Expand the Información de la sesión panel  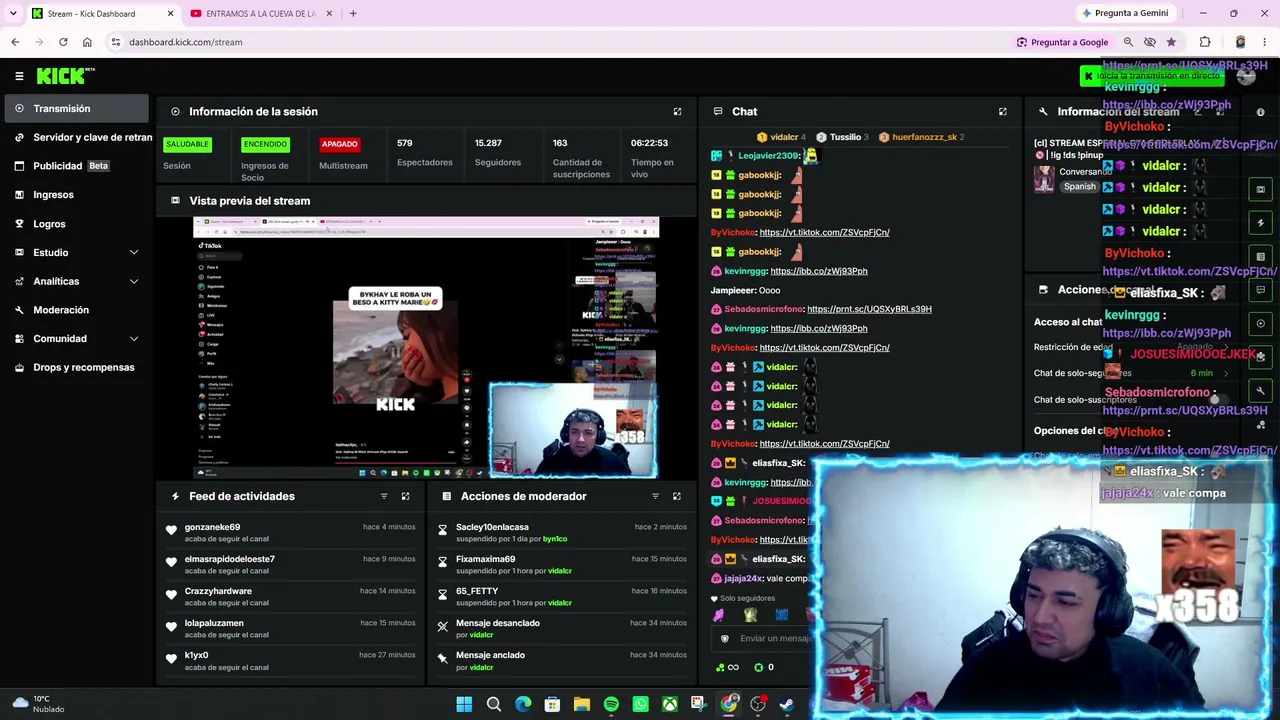(677, 112)
